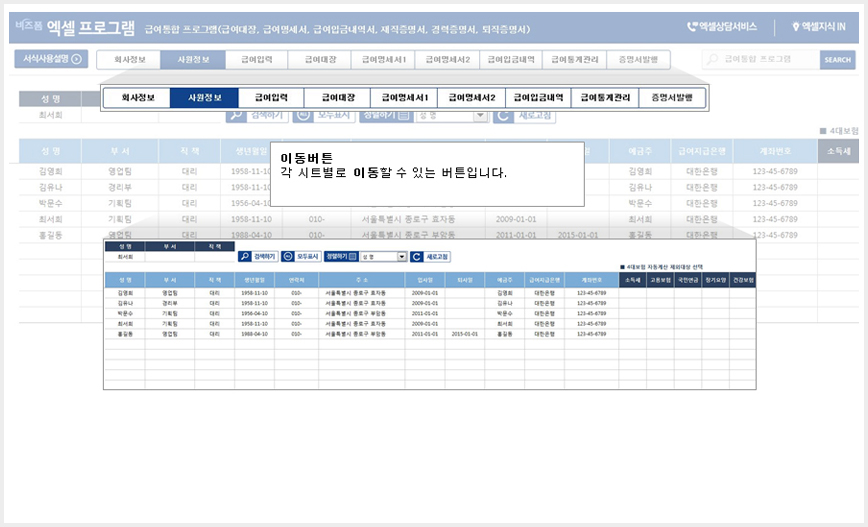868x527 pixels.
Task: Click the arrow icon on 서식사용설명
Action: tap(76, 59)
